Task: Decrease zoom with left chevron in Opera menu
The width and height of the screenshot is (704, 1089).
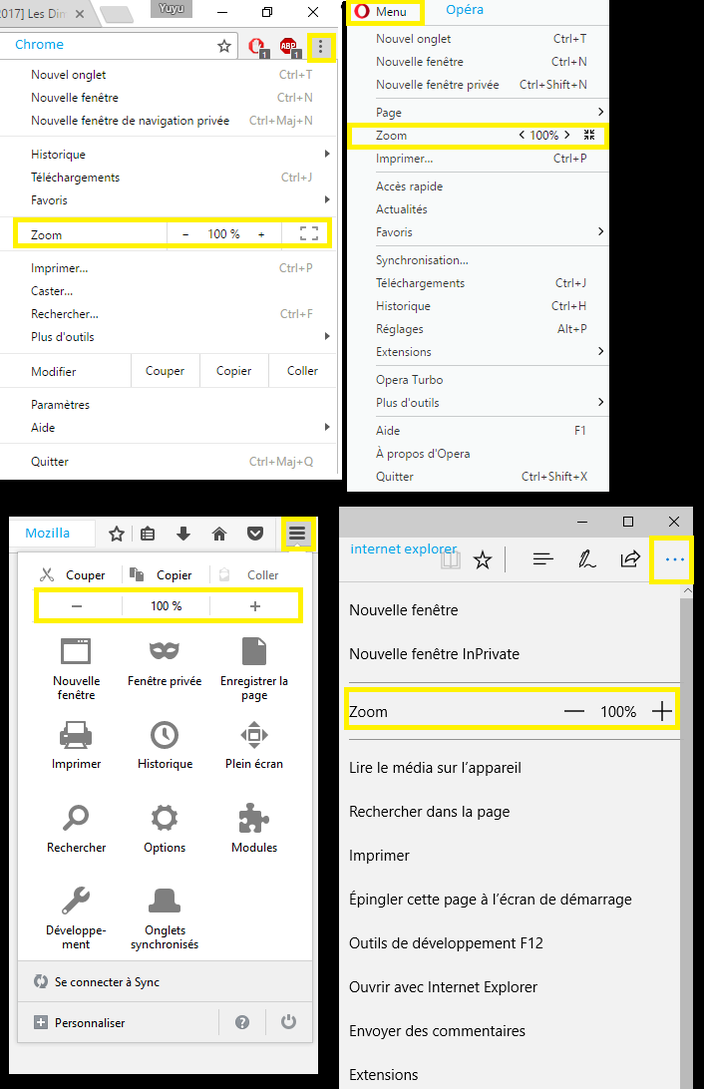Action: click(521, 135)
